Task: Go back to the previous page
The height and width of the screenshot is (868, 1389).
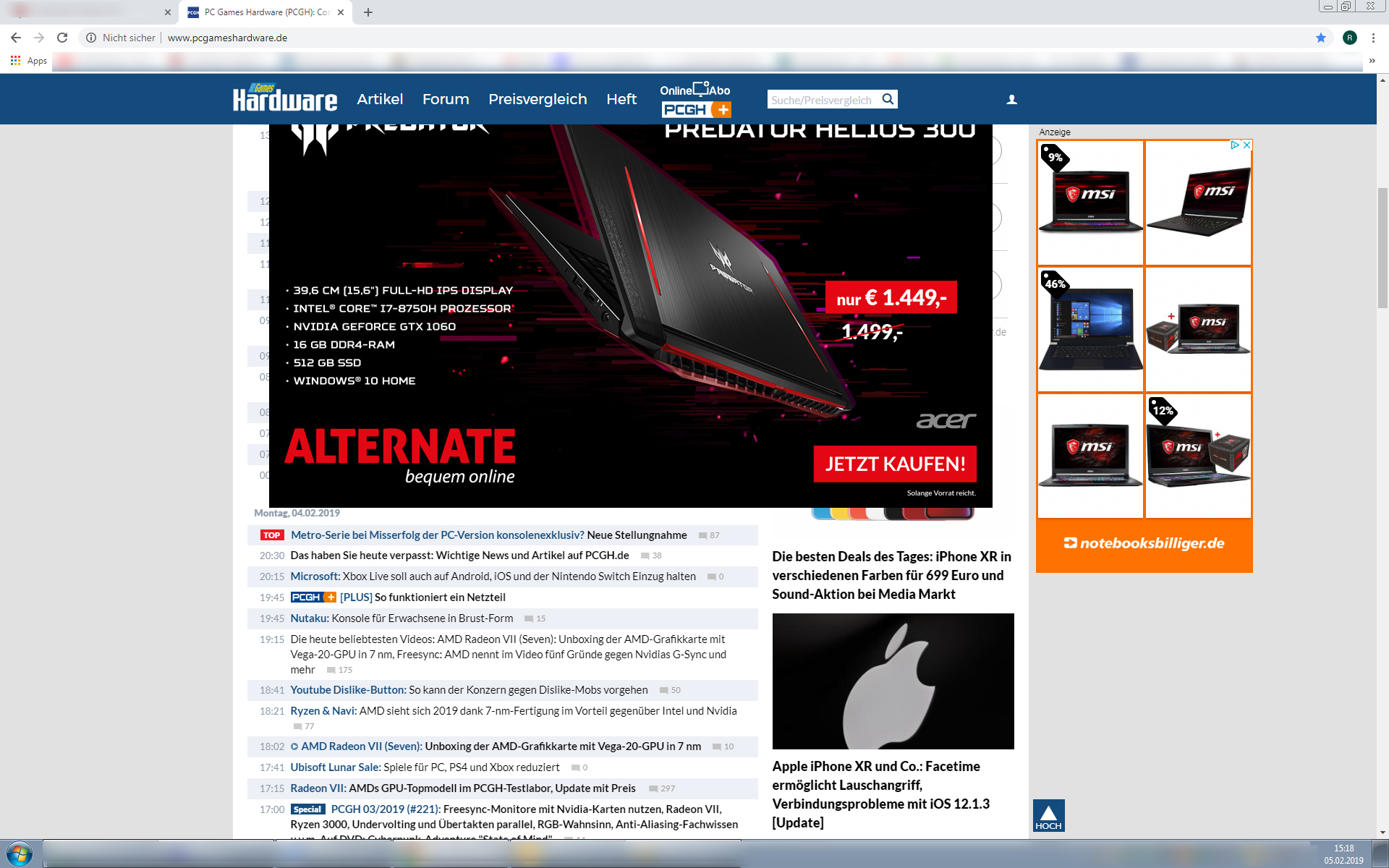Action: tap(16, 38)
